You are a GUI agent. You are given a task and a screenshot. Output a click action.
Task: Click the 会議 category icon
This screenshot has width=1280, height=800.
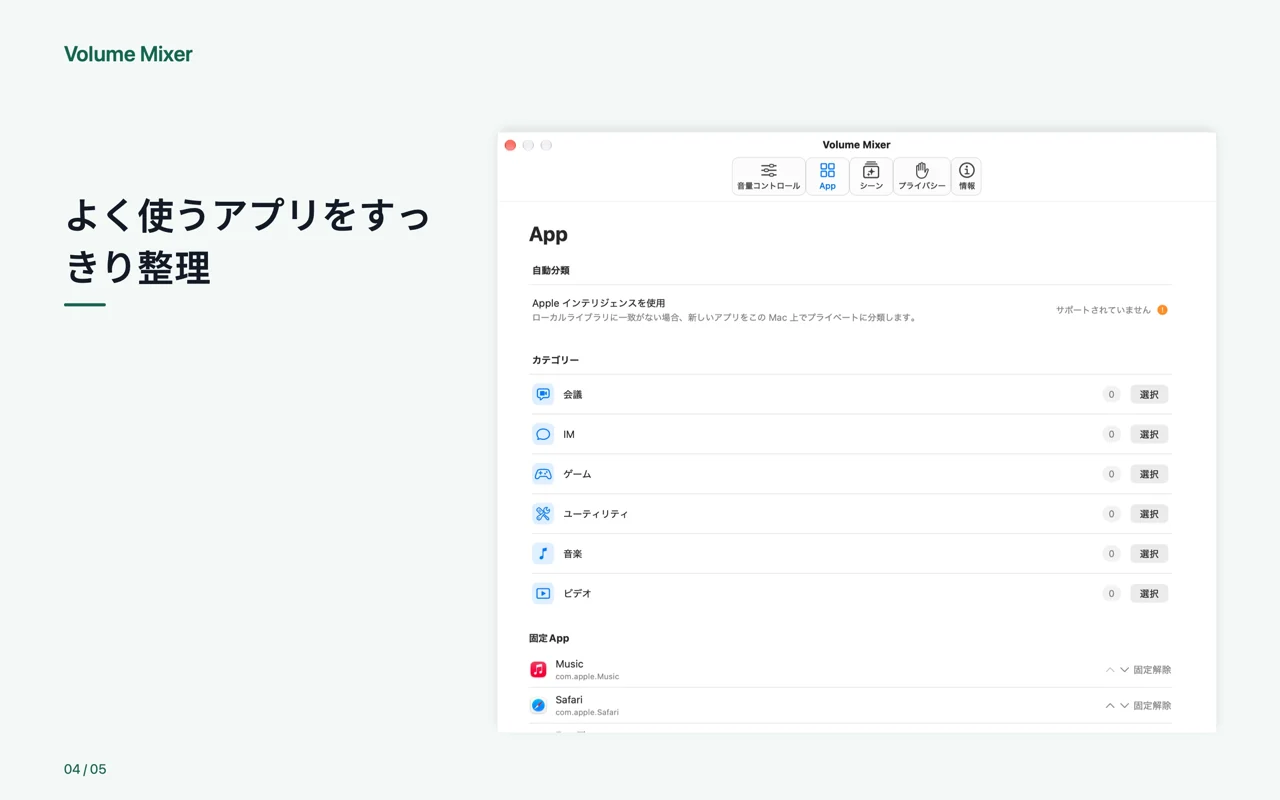point(543,394)
